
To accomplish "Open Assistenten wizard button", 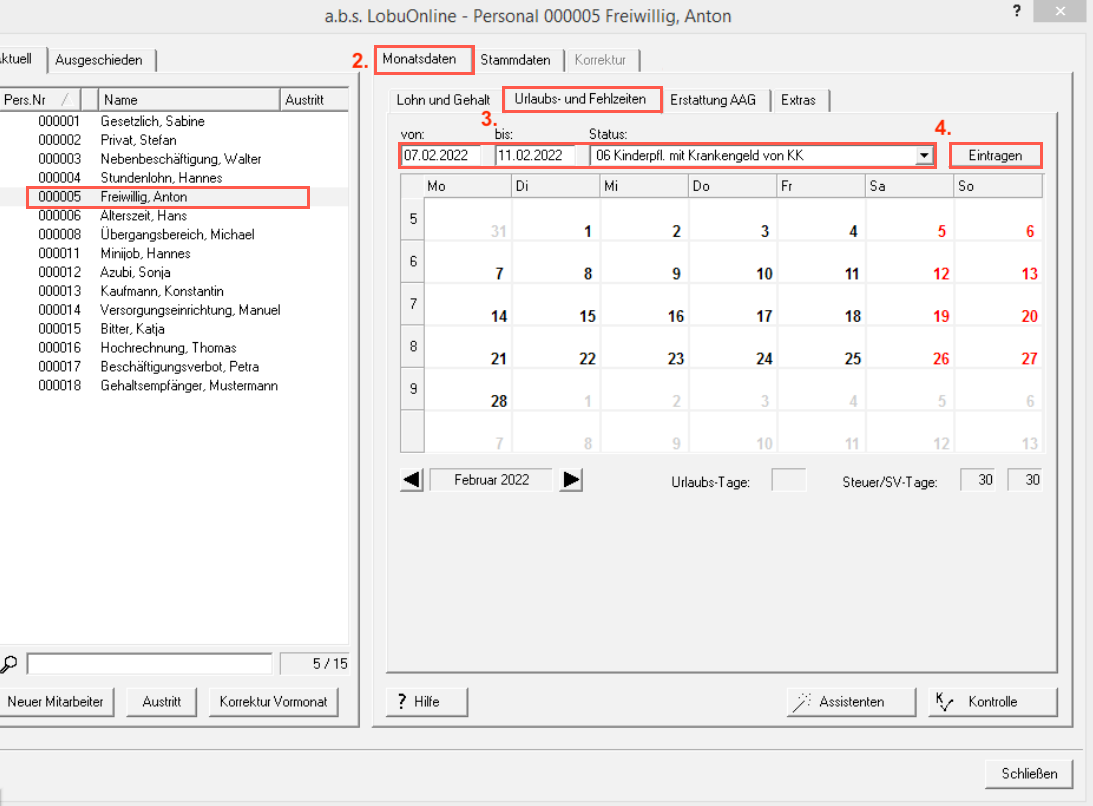I will tap(850, 702).
